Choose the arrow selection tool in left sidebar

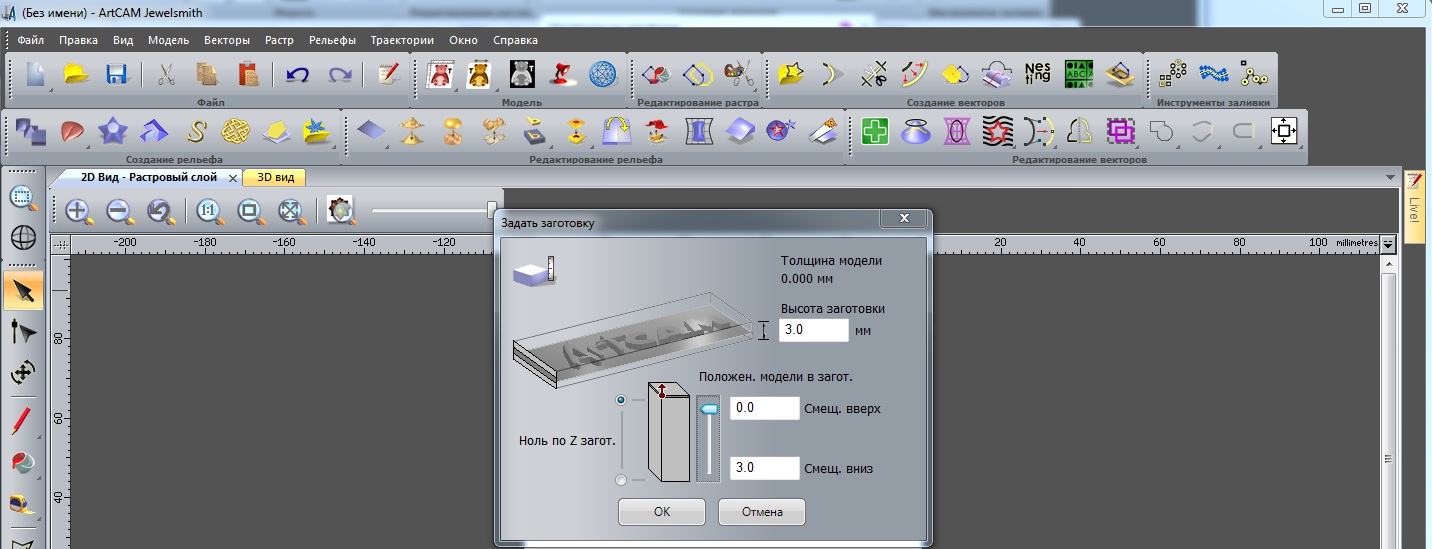(24, 291)
